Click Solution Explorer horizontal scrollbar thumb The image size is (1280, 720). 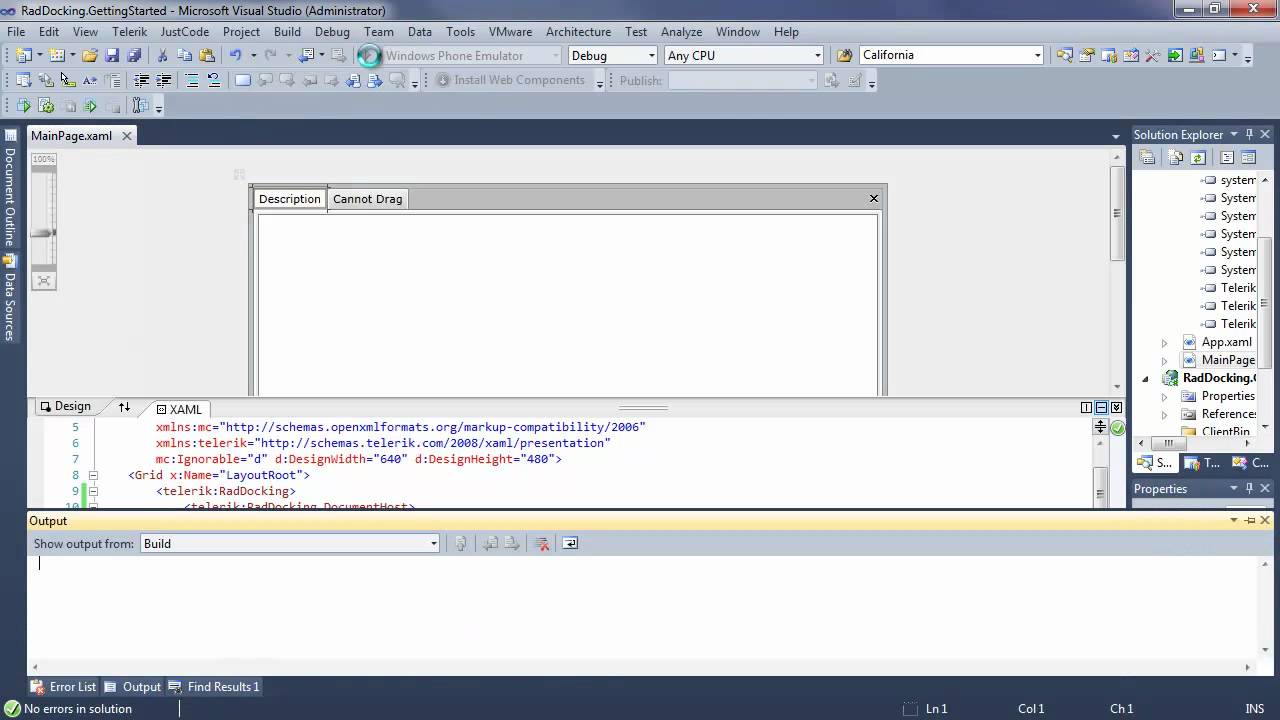[x=1167, y=443]
